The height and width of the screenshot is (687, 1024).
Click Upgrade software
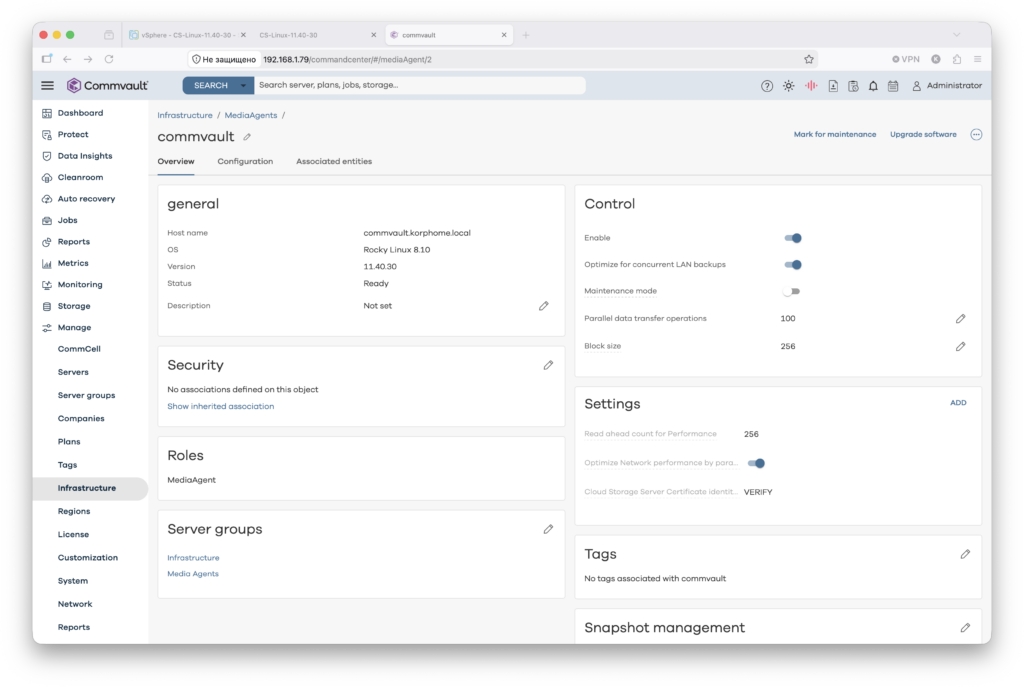pos(923,135)
